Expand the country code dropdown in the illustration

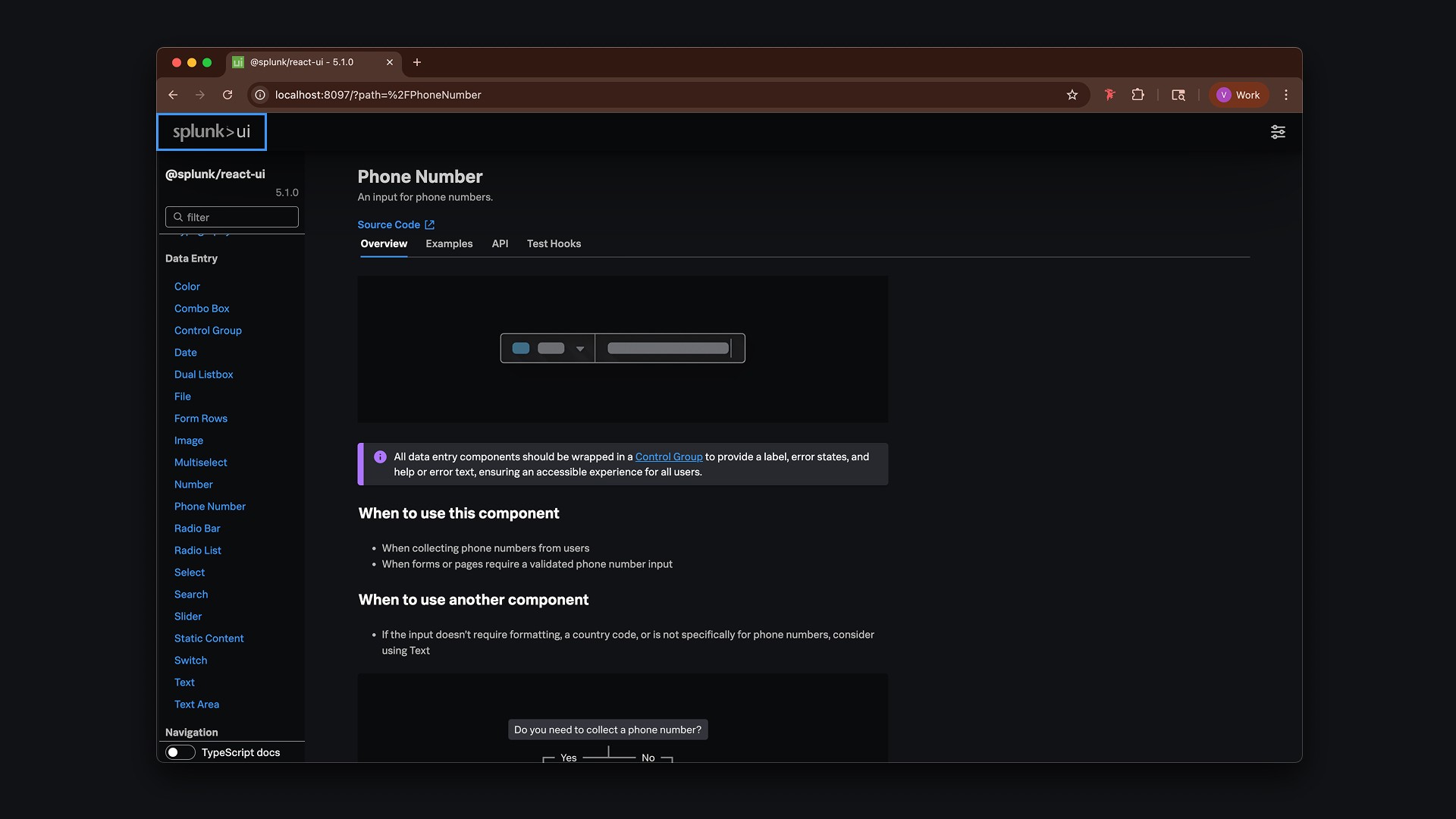coord(579,349)
